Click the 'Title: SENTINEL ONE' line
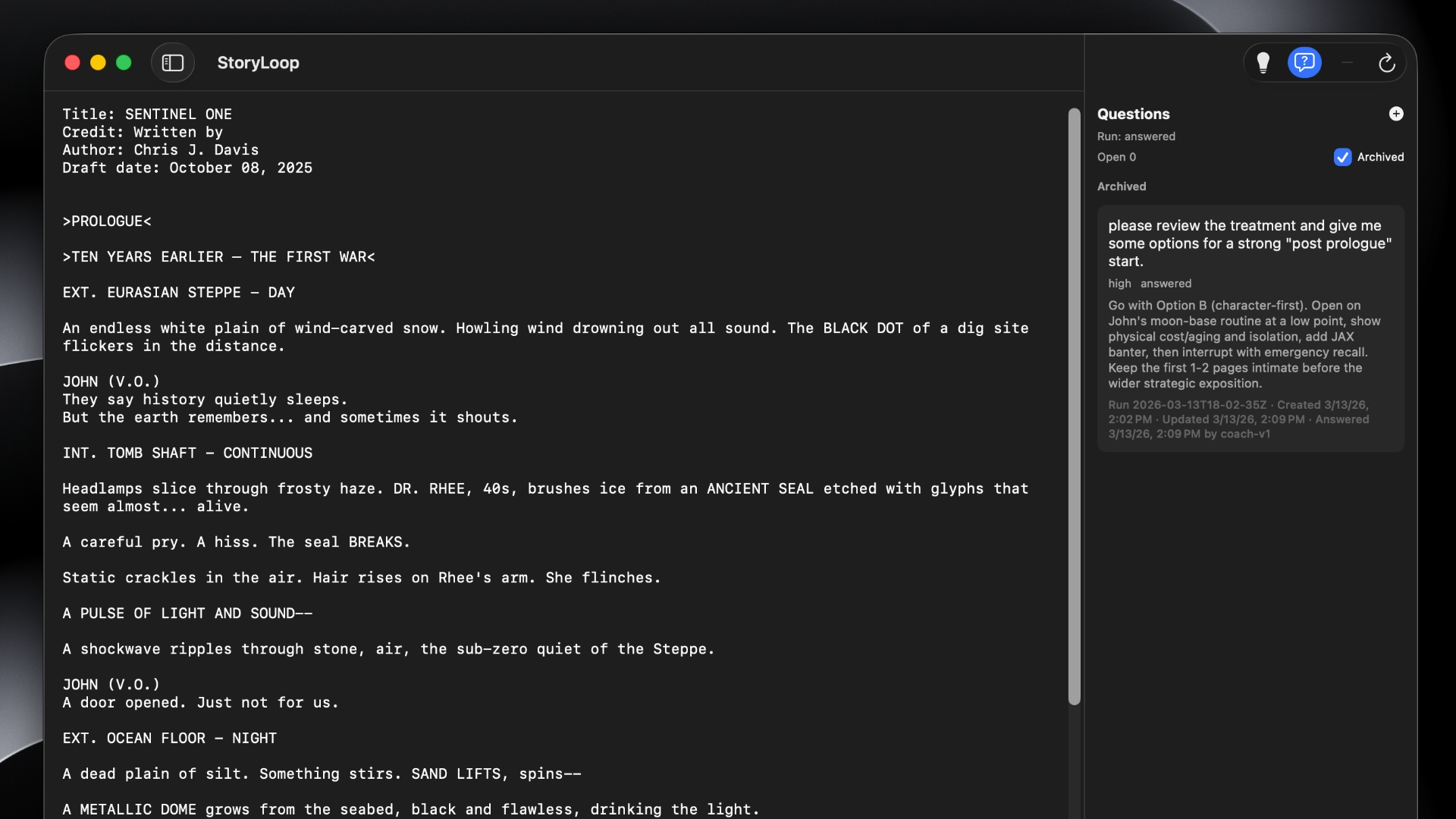This screenshot has height=819, width=1456. 147,115
